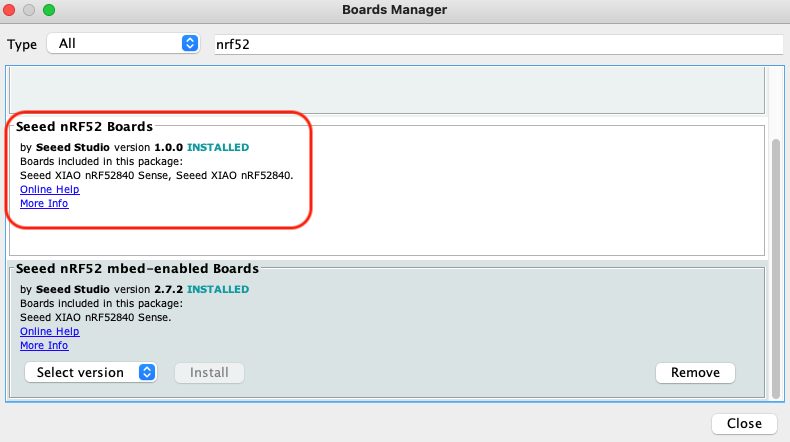This screenshot has height=442, width=790.
Task: Click the search field containing nrf52
Action: (x=499, y=44)
